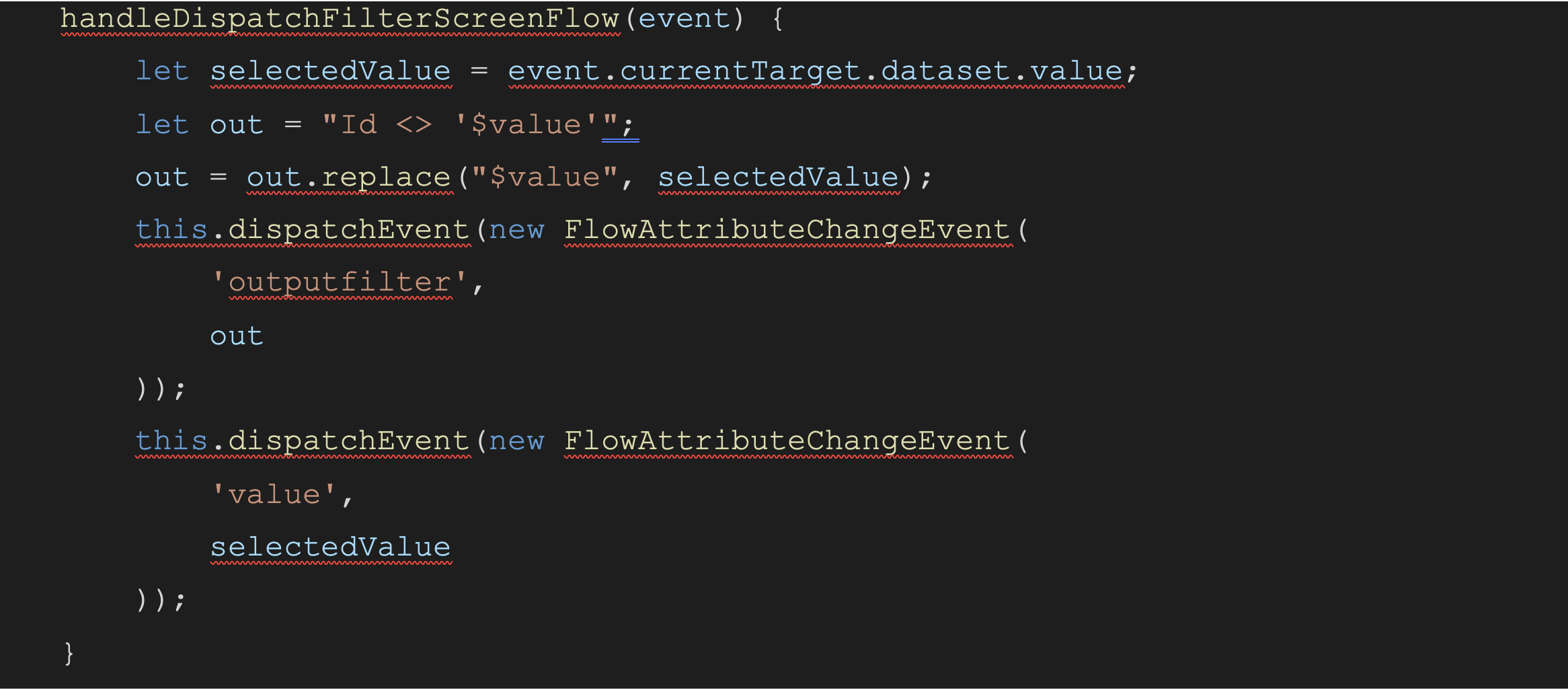Click the "$value" argument inside replace
This screenshot has height=690, width=1568.
pyautogui.click(x=545, y=178)
